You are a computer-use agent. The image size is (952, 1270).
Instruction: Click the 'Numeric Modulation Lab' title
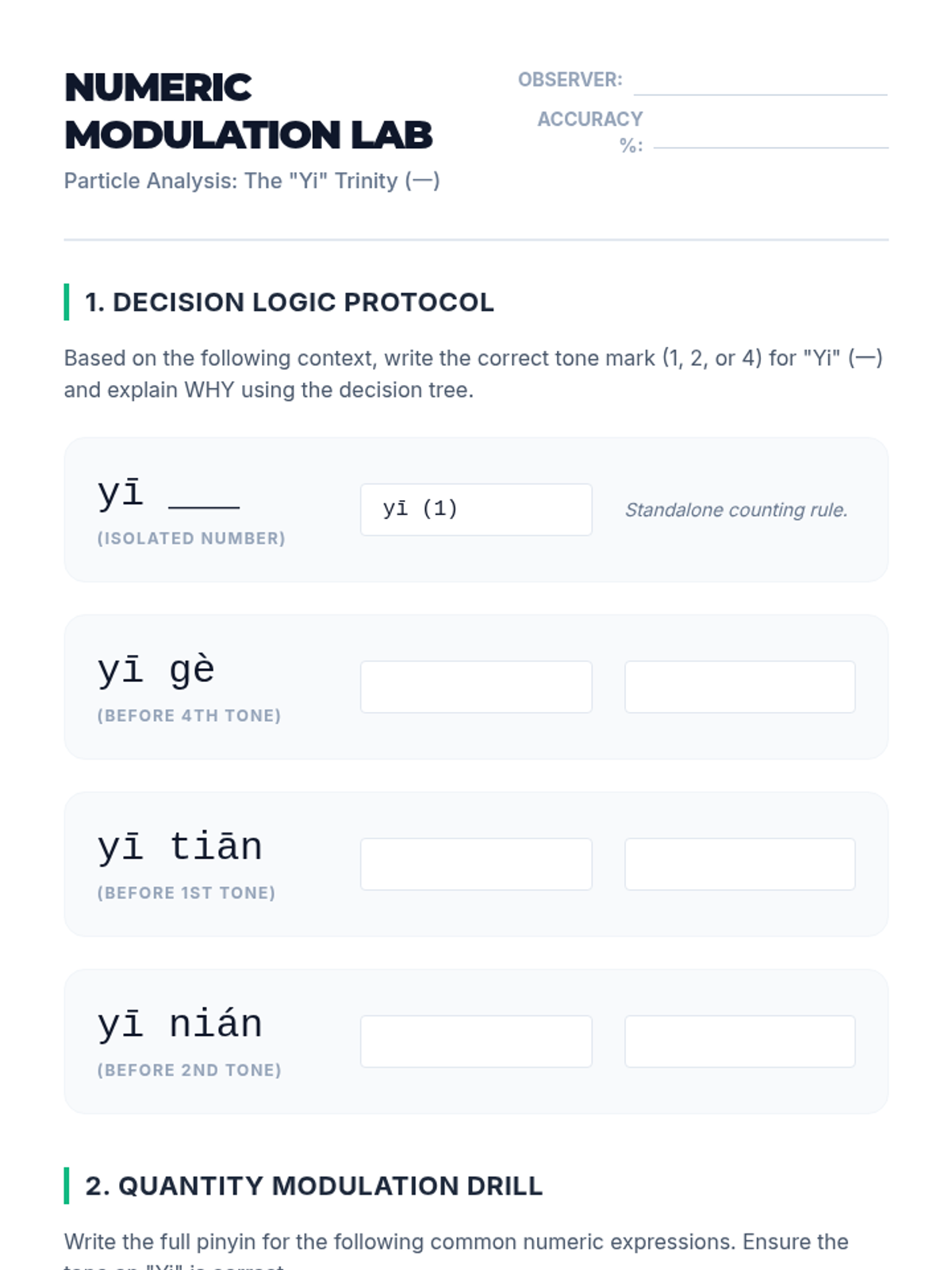pos(248,111)
